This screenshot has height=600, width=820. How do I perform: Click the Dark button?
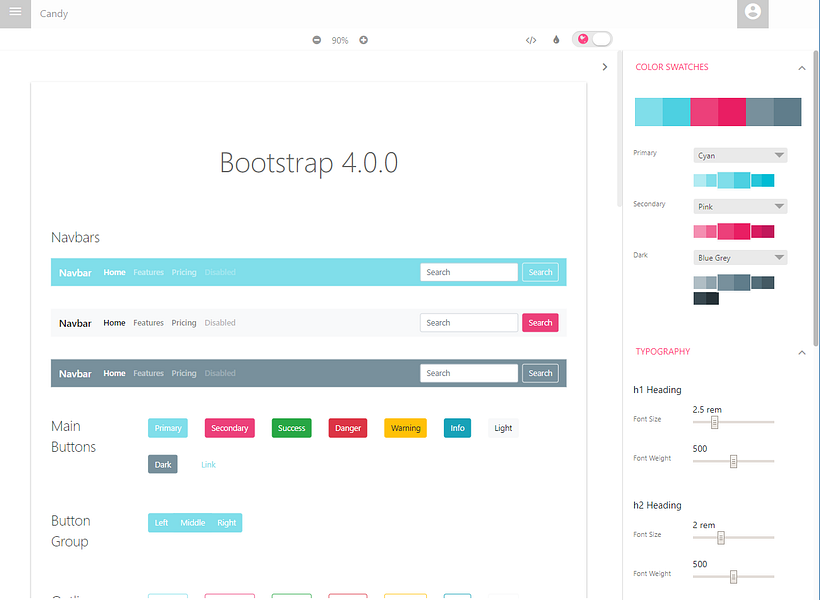tap(163, 464)
